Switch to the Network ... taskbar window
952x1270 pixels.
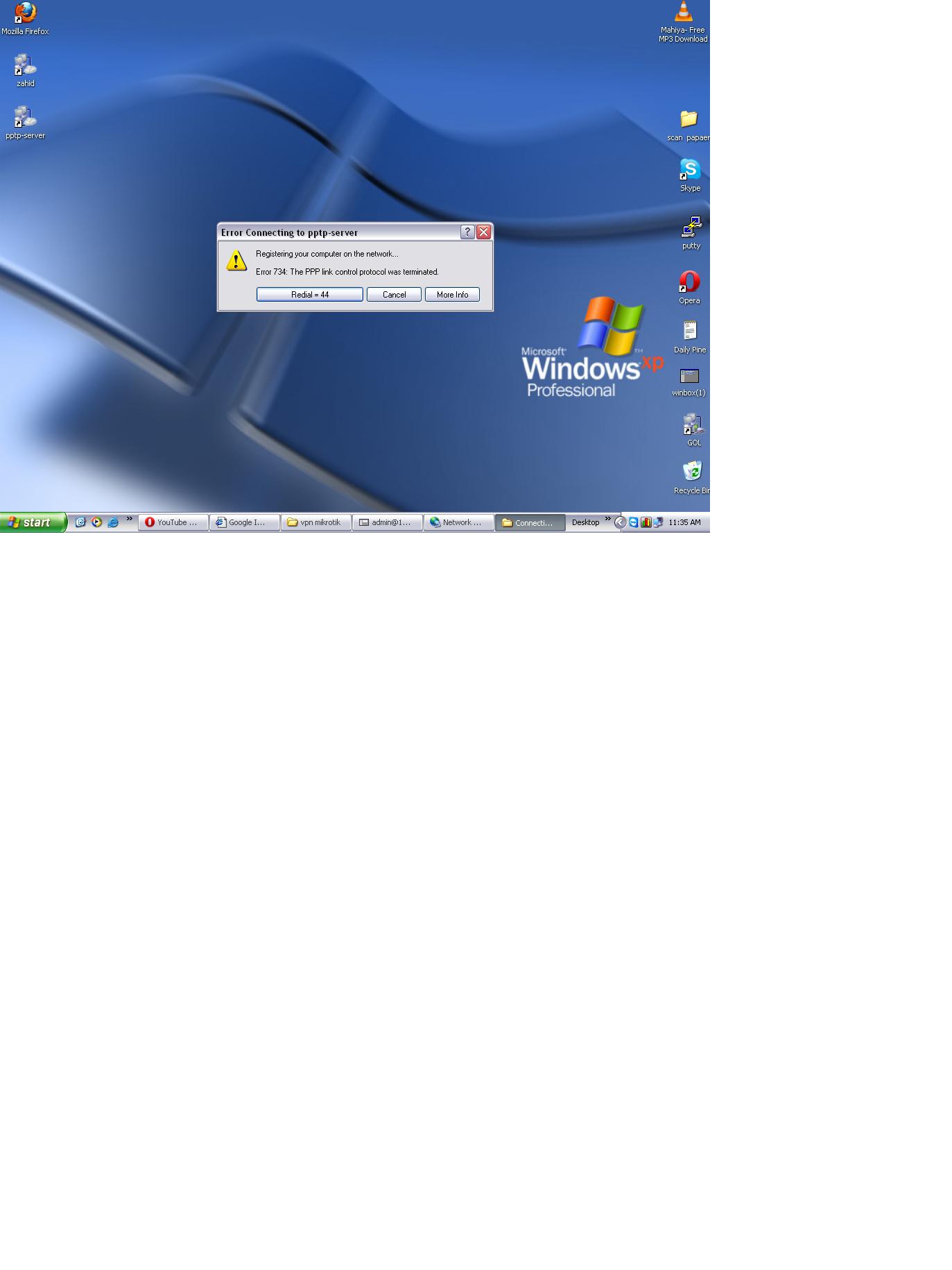point(459,522)
